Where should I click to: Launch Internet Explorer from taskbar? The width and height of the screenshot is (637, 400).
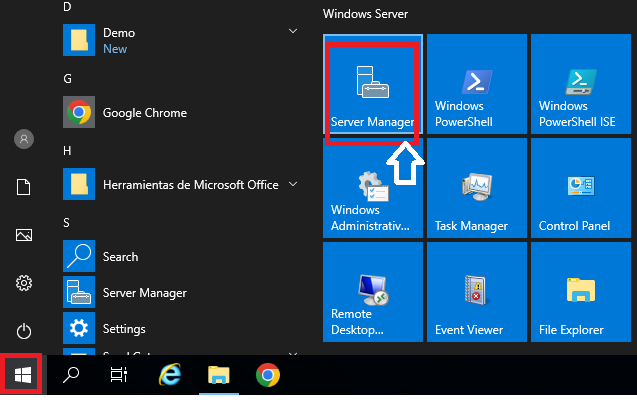click(x=169, y=374)
